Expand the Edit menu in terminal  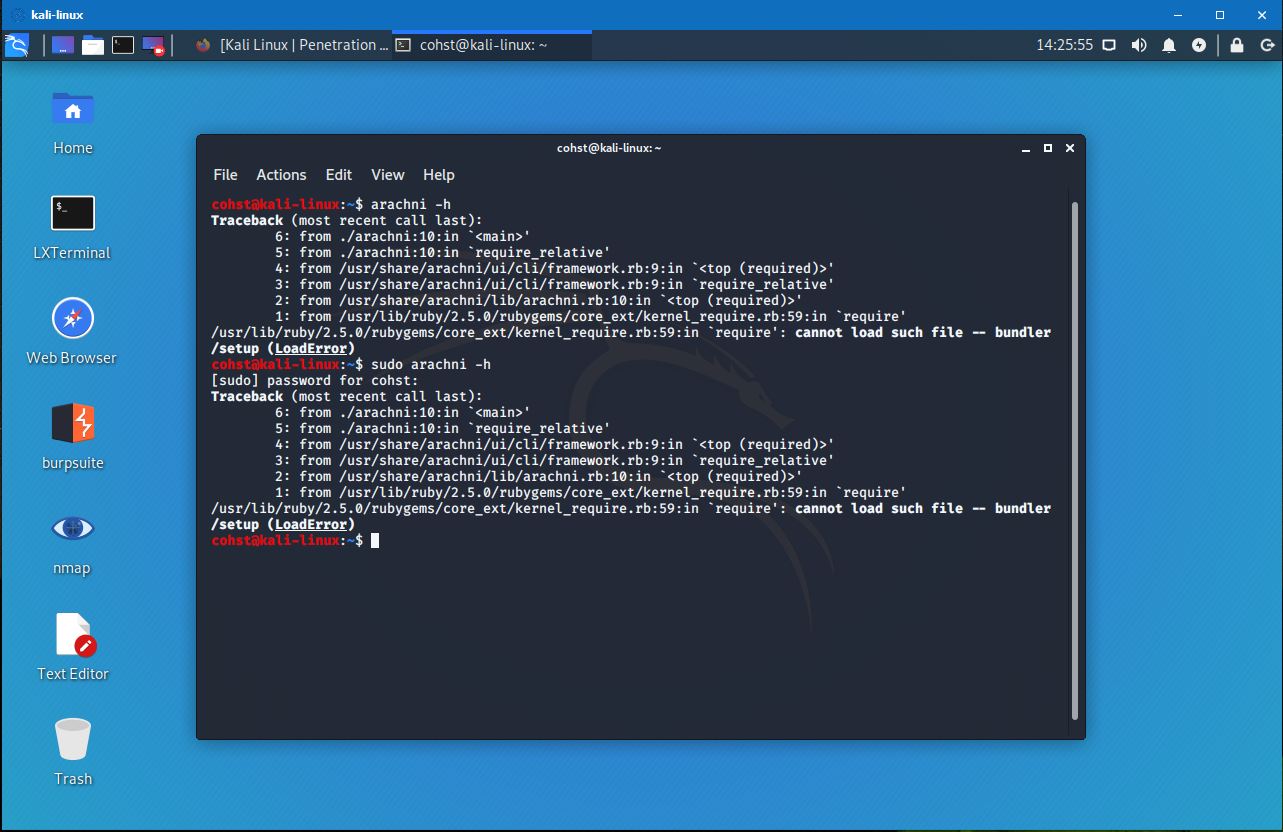pyautogui.click(x=339, y=175)
